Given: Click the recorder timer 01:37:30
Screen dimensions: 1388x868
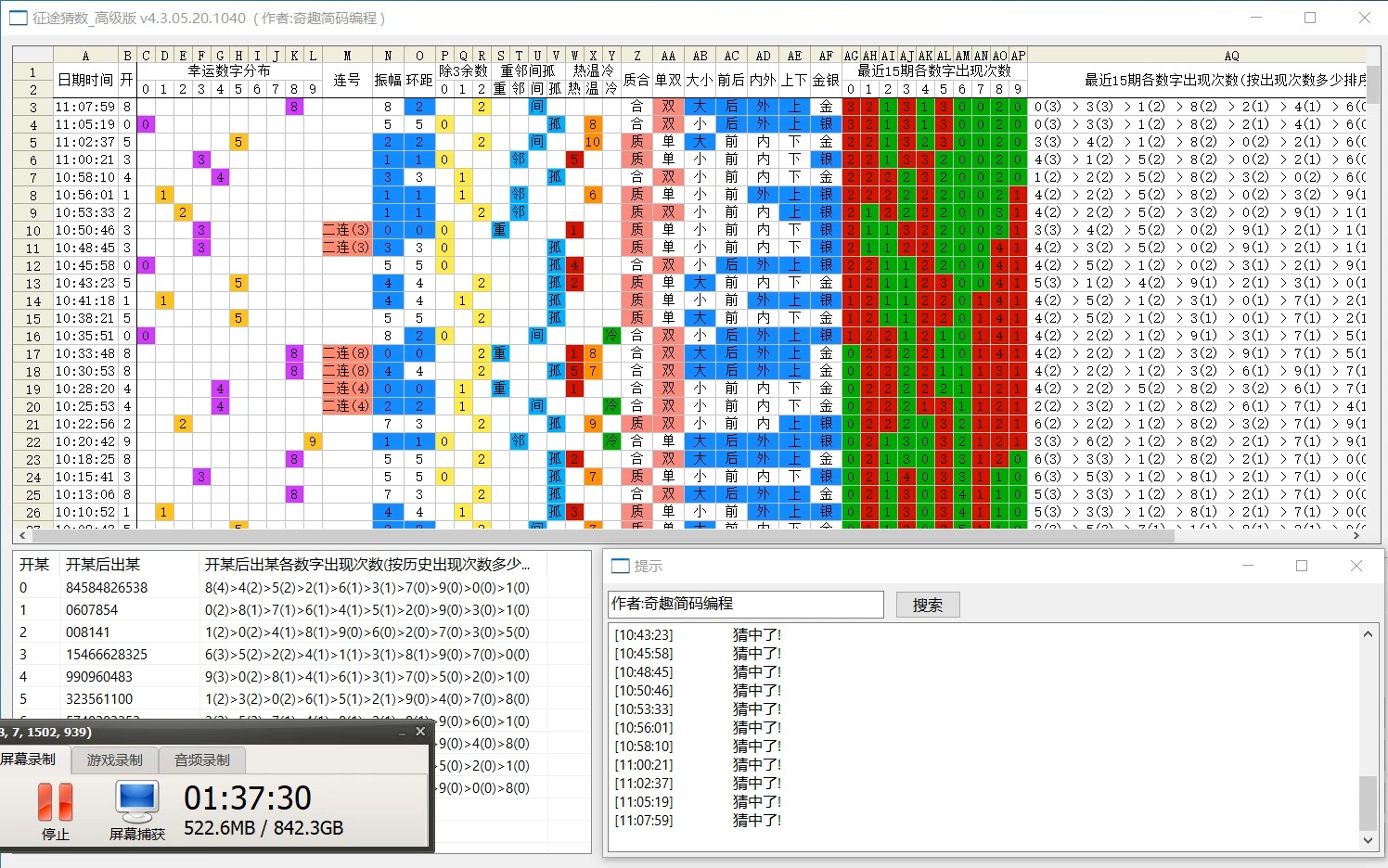Looking at the screenshot, I should (248, 798).
